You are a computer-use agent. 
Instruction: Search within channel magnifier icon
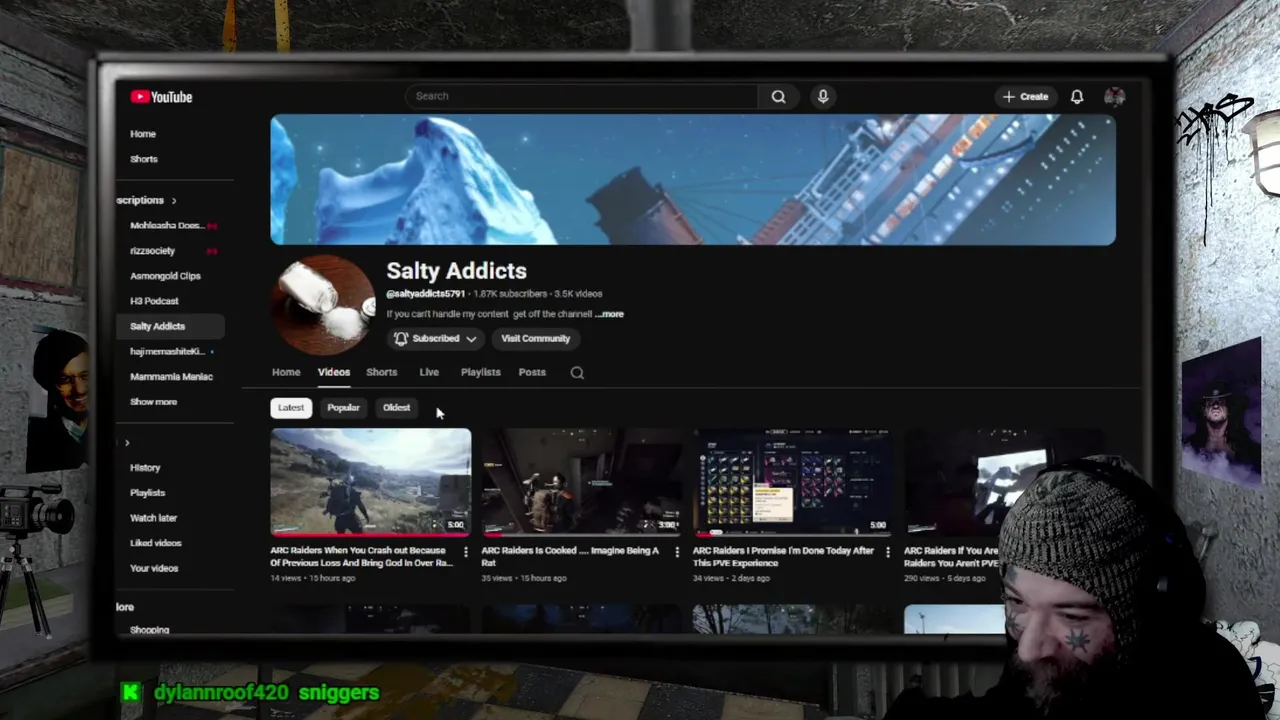(577, 372)
